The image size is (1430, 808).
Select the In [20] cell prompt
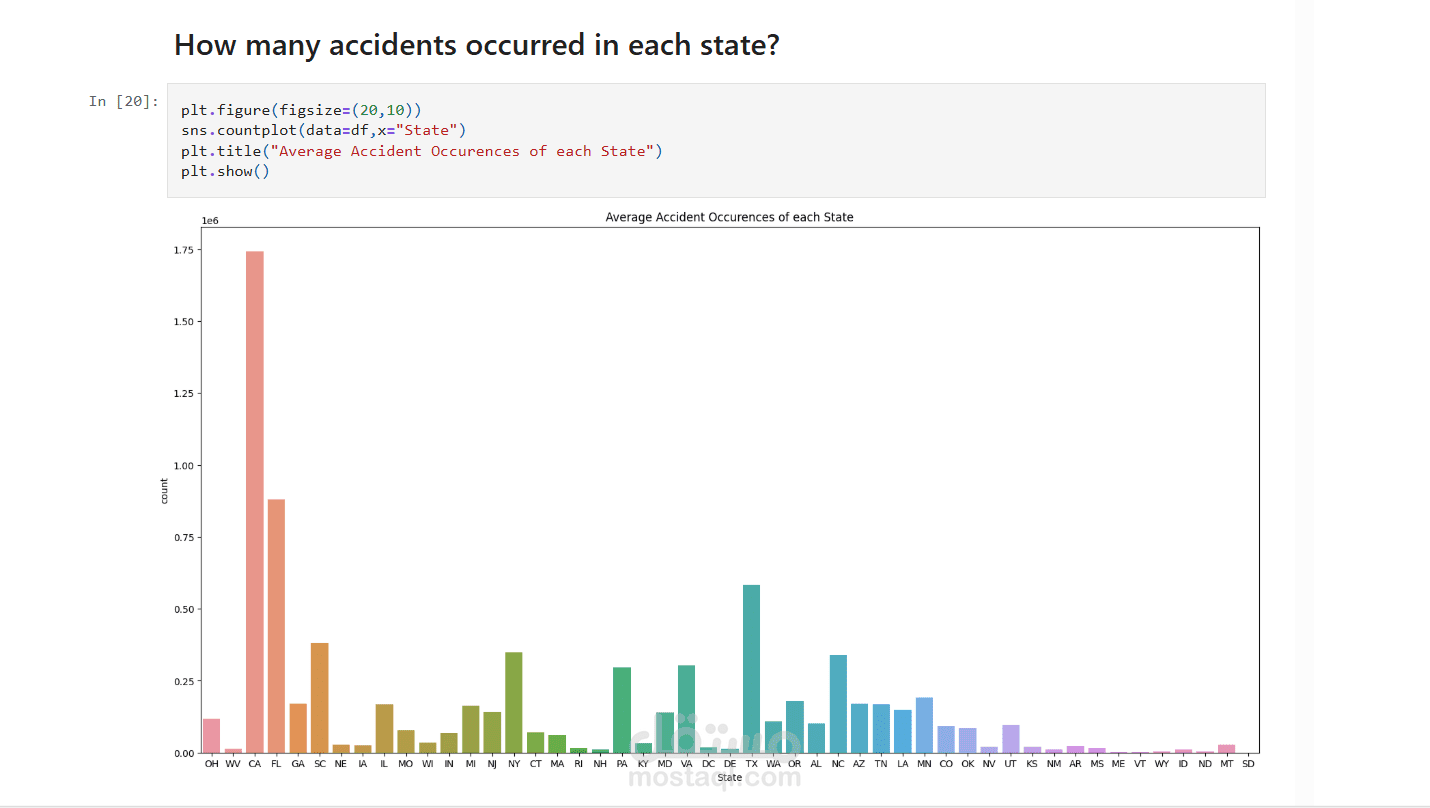(x=123, y=101)
